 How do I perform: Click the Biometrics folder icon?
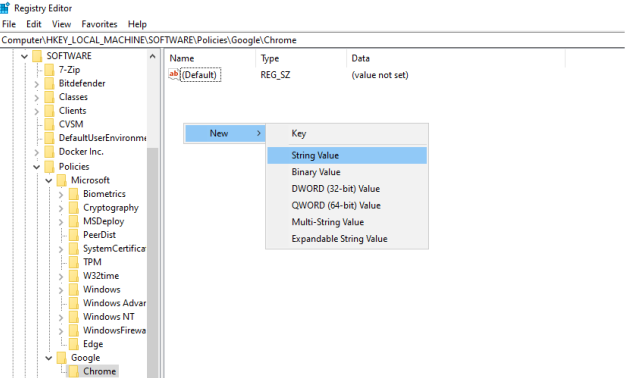tap(74, 194)
